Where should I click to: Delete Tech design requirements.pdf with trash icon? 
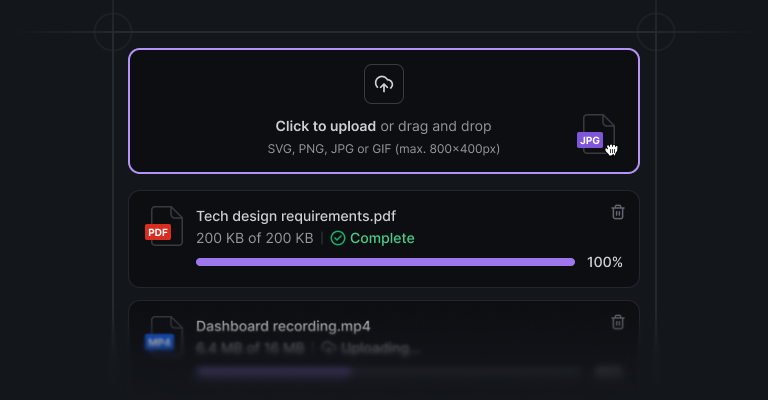click(x=618, y=212)
